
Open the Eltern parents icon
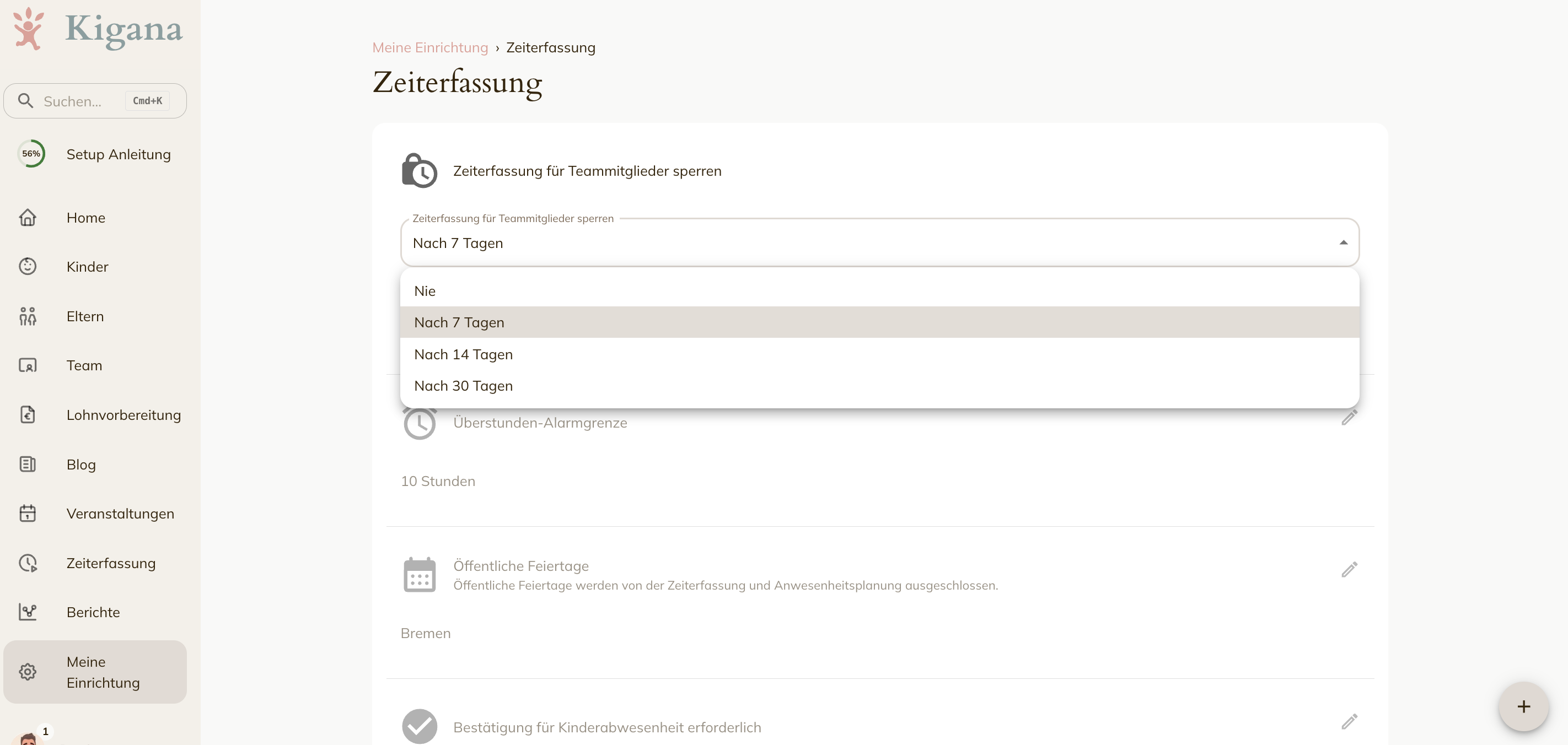pyautogui.click(x=28, y=316)
